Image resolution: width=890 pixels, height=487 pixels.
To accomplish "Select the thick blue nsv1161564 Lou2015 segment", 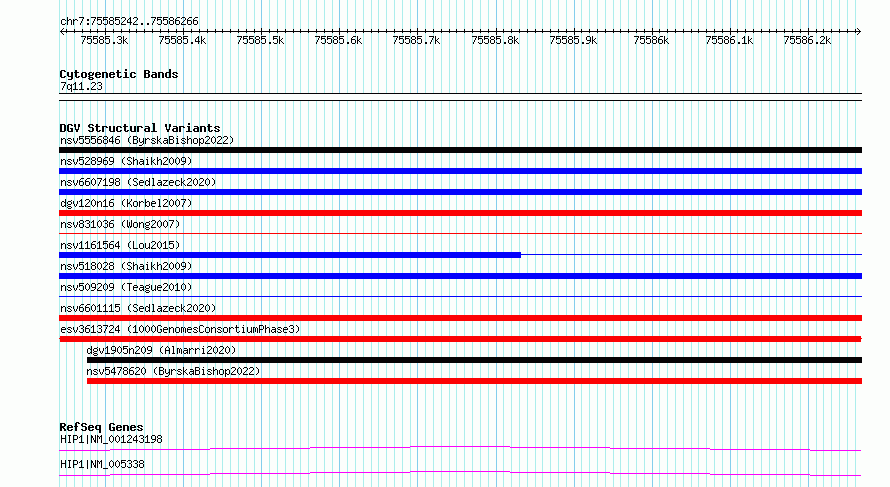I will 290,255.
